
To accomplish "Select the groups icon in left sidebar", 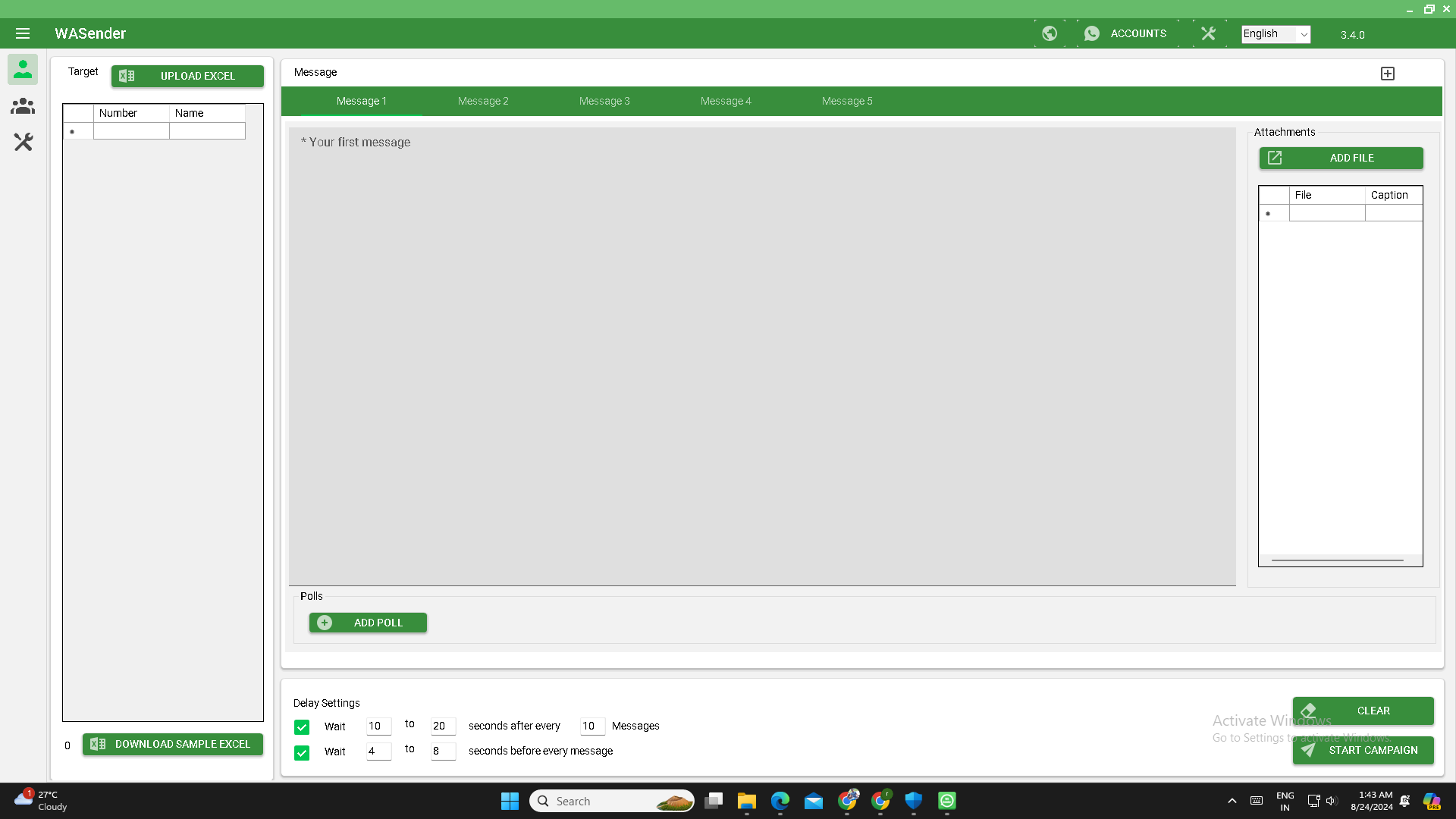I will [x=23, y=106].
